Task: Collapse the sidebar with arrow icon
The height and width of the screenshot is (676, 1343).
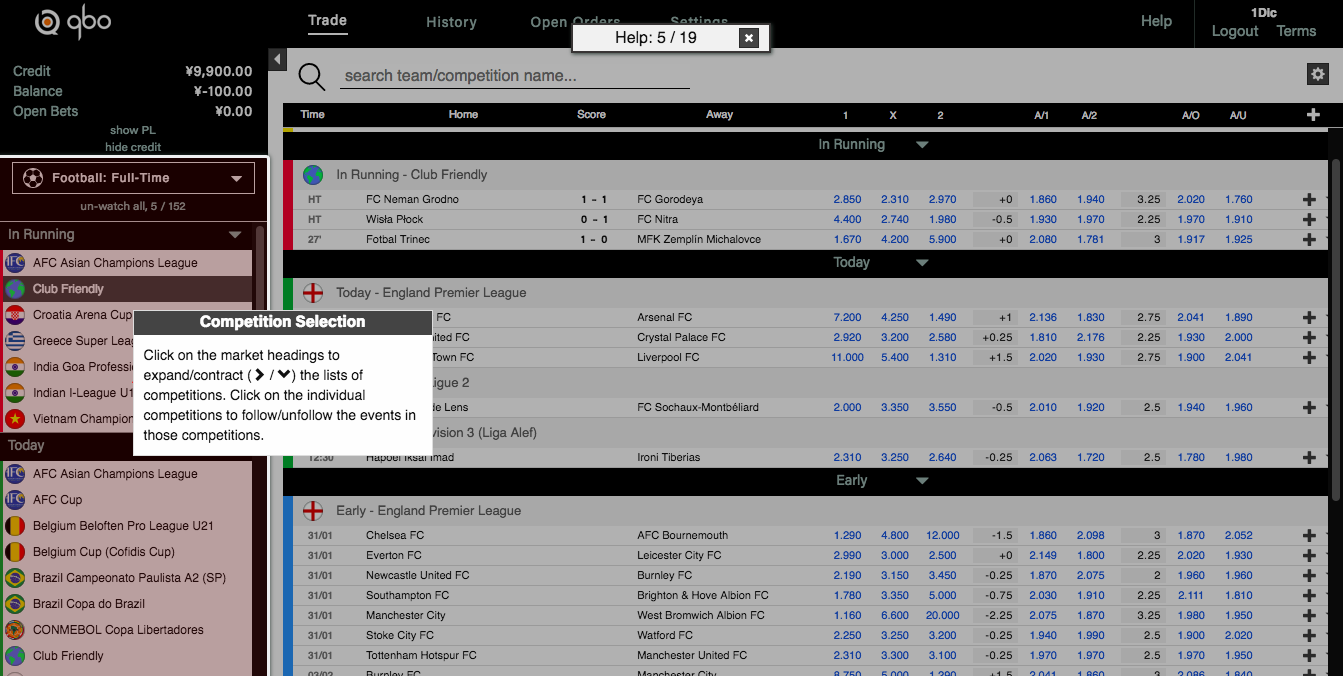Action: 278,59
